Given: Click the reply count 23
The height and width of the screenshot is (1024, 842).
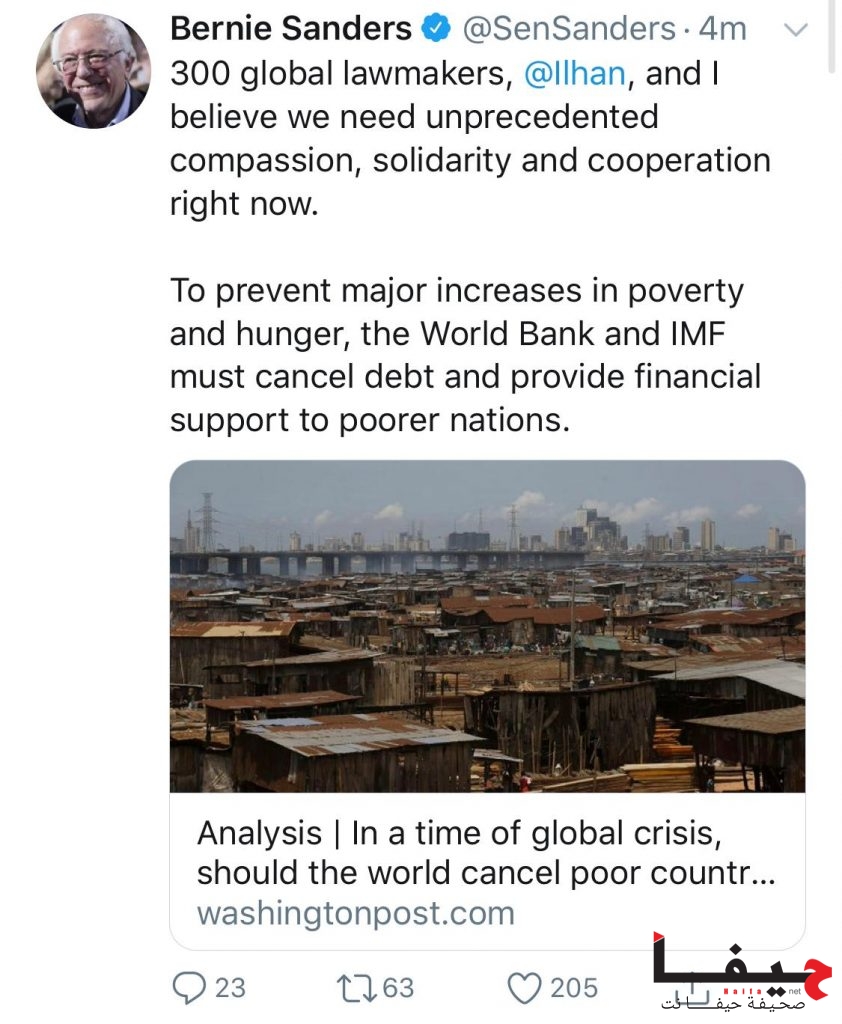Looking at the screenshot, I should click(230, 987).
